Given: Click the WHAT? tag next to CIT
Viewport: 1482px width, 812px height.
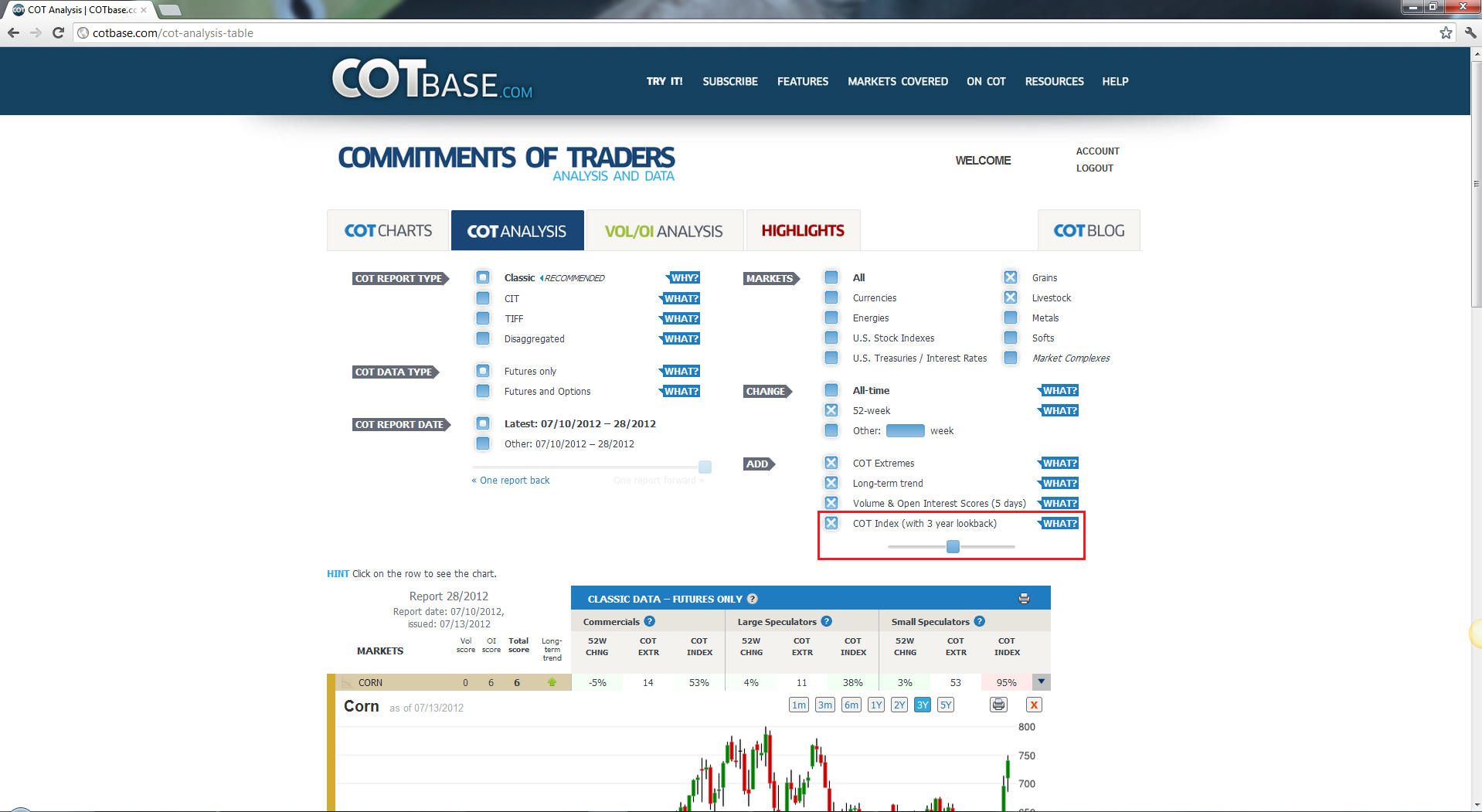Looking at the screenshot, I should point(680,298).
